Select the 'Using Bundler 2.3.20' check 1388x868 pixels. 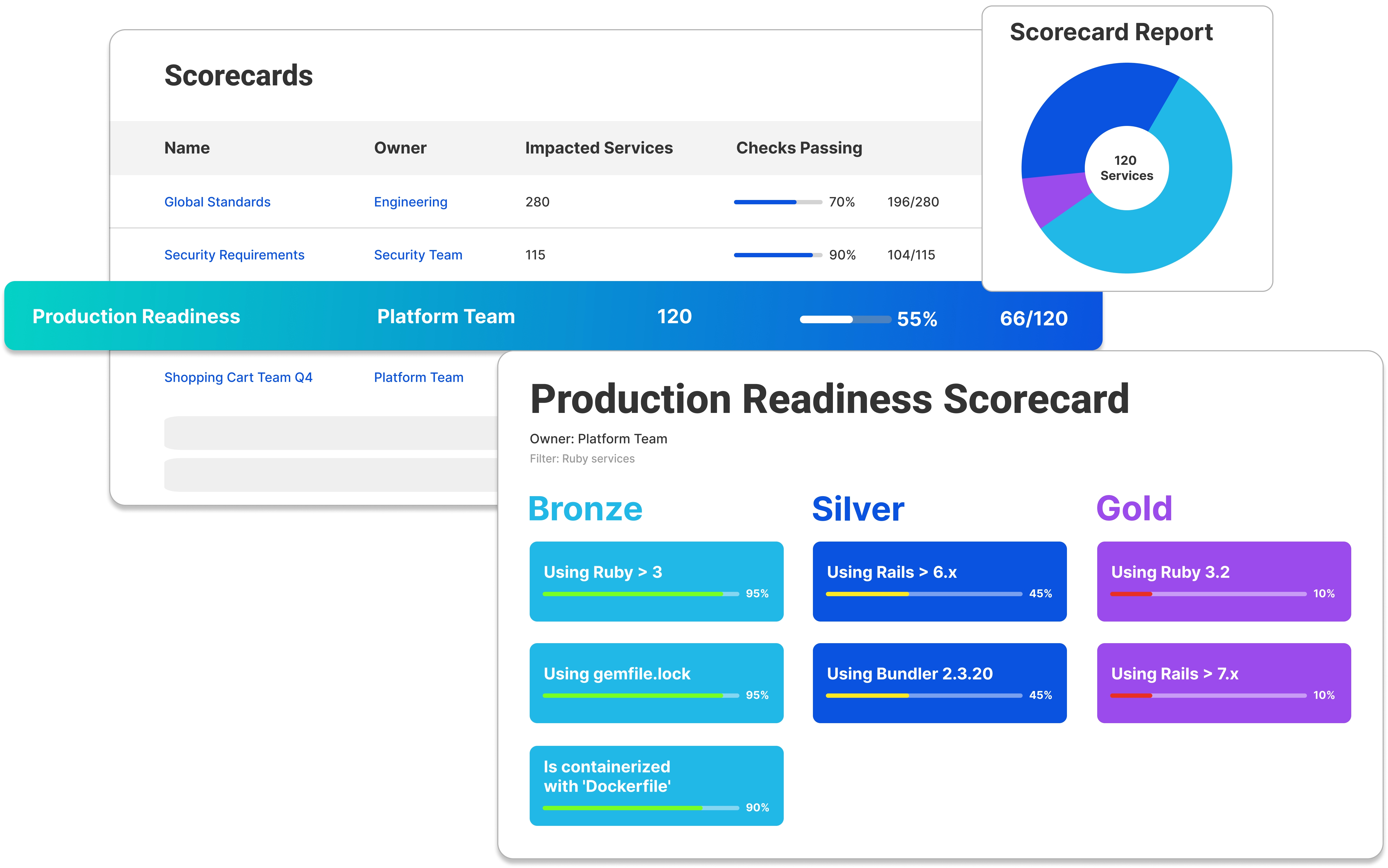pos(939,683)
